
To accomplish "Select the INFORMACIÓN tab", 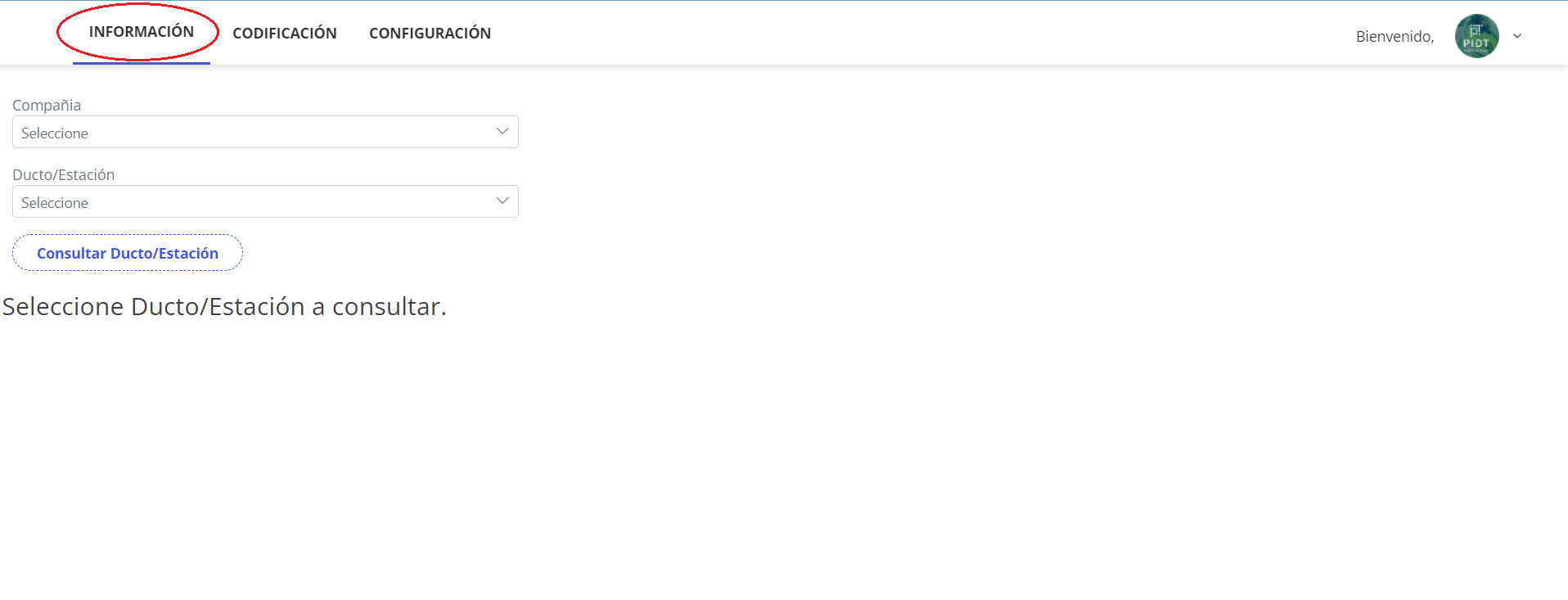I will (142, 32).
